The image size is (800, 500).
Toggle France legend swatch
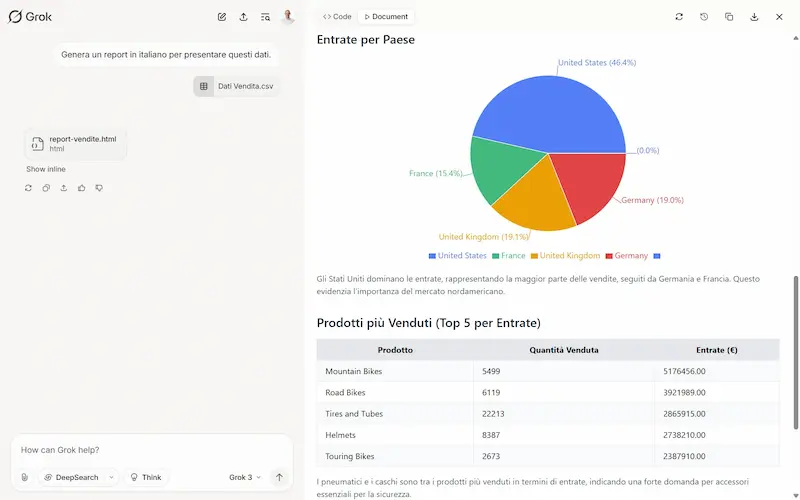(x=495, y=256)
